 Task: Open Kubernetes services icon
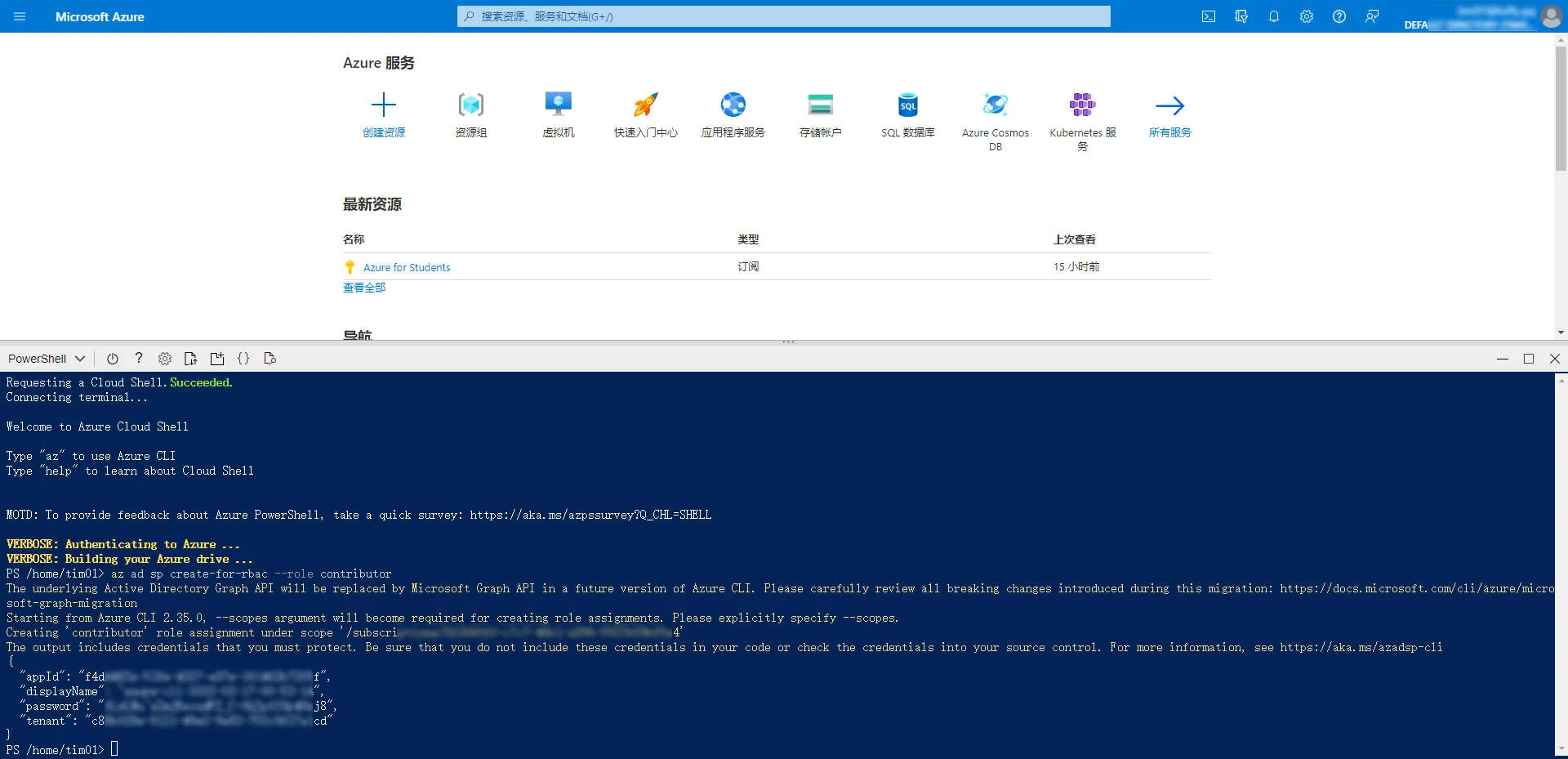(1082, 105)
